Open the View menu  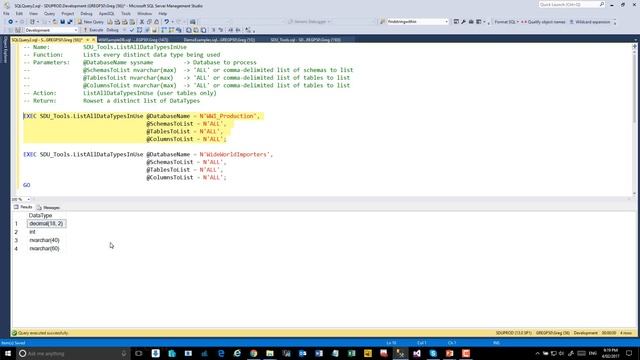(33, 13)
